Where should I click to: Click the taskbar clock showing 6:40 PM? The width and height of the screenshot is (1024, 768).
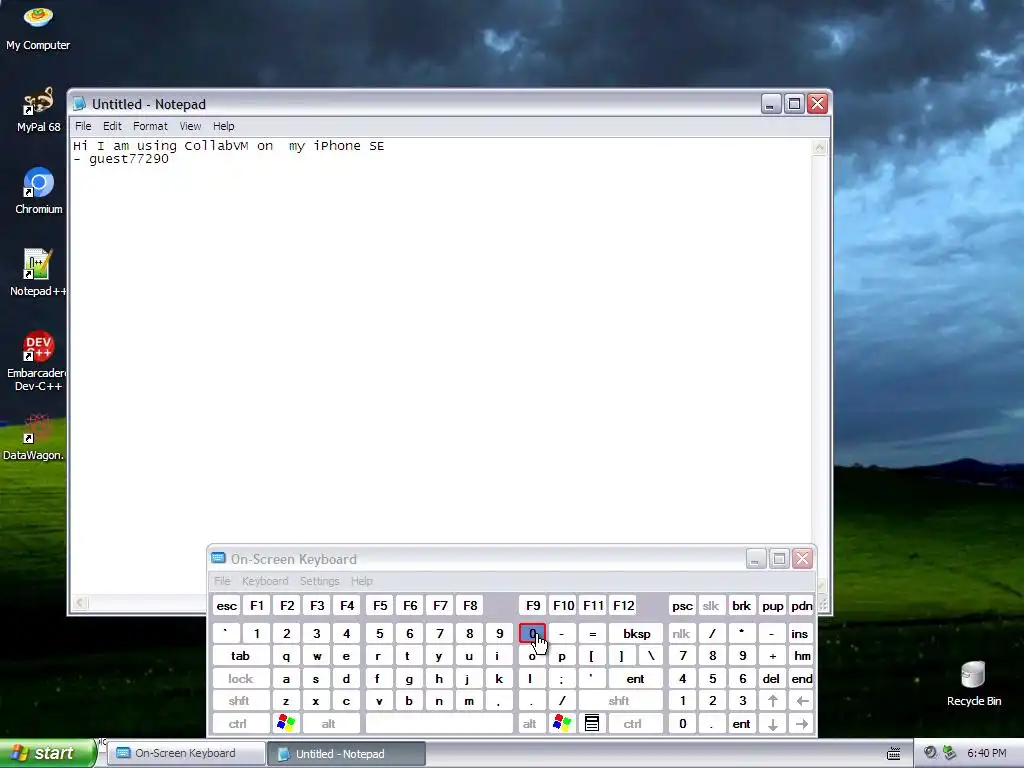tap(986, 753)
